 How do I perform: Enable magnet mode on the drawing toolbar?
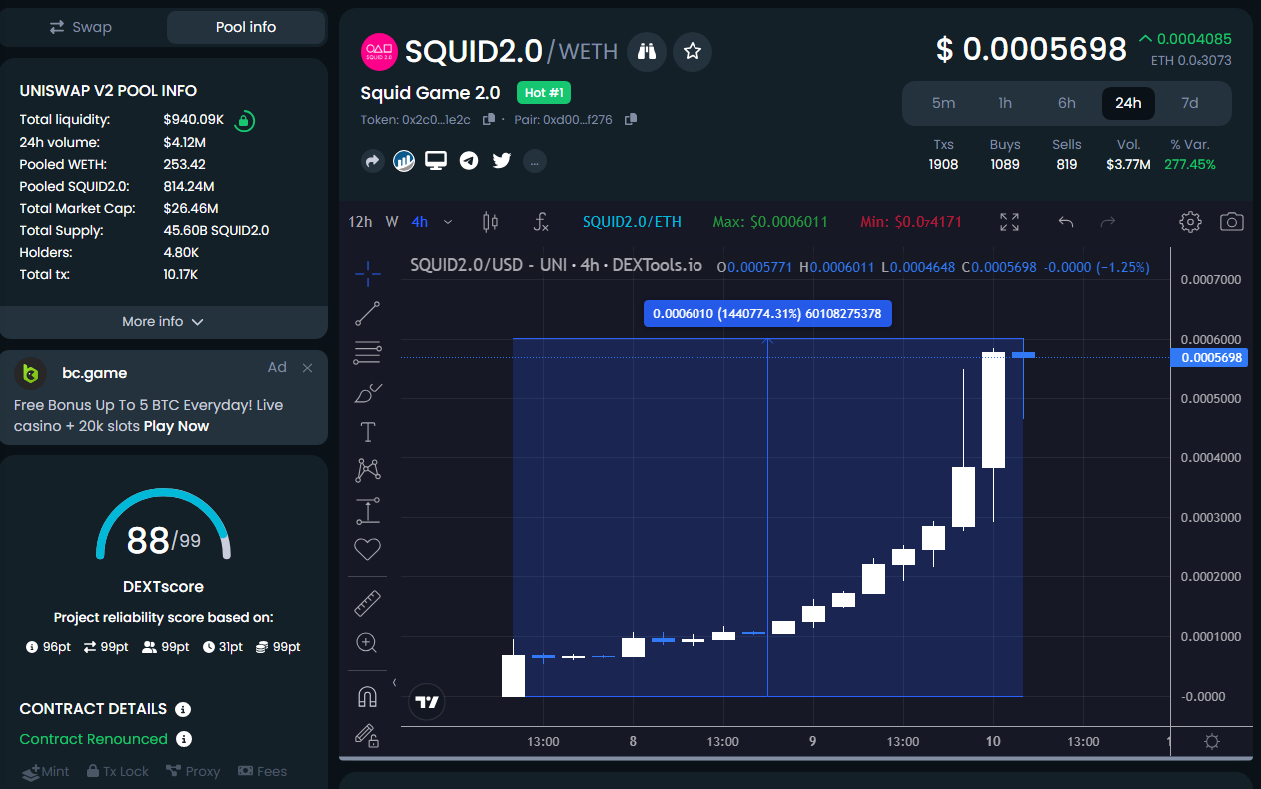[367, 694]
